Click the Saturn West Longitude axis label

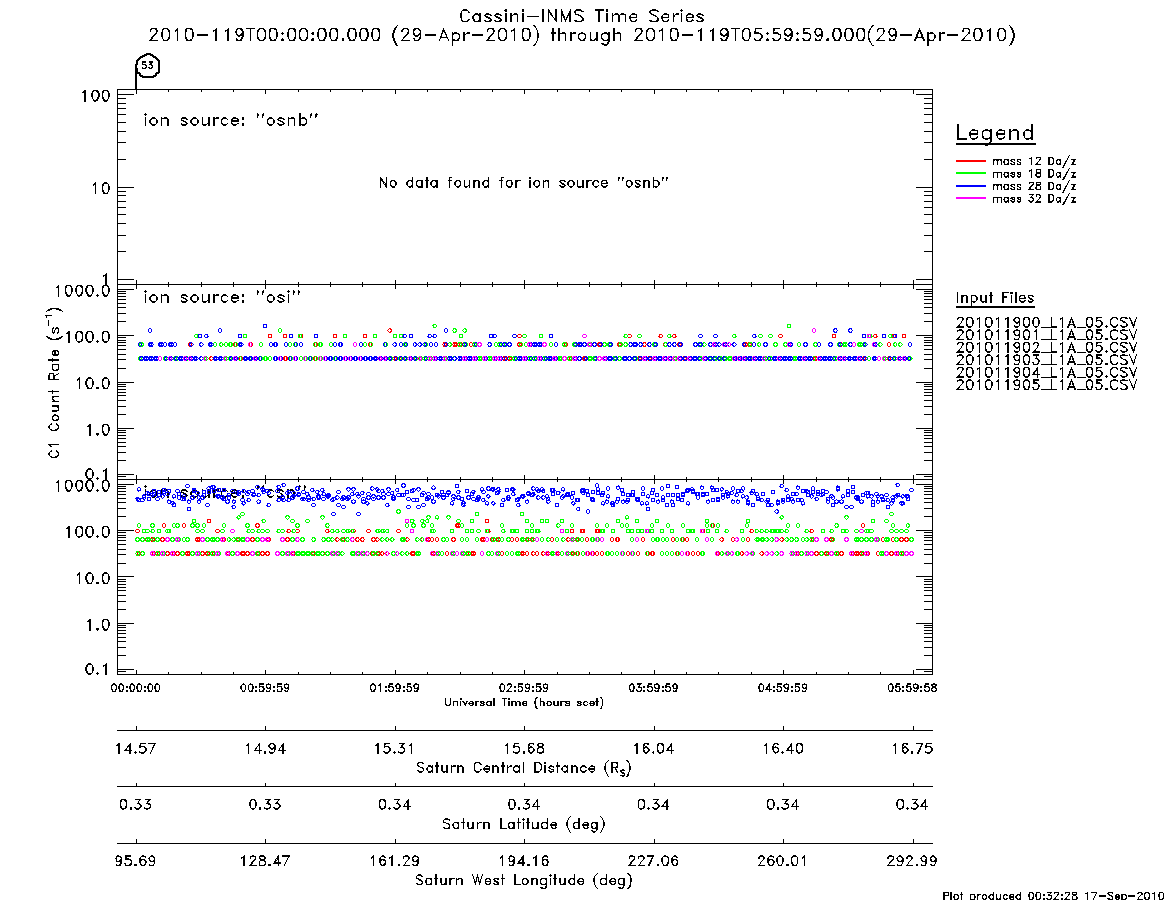tap(524, 881)
